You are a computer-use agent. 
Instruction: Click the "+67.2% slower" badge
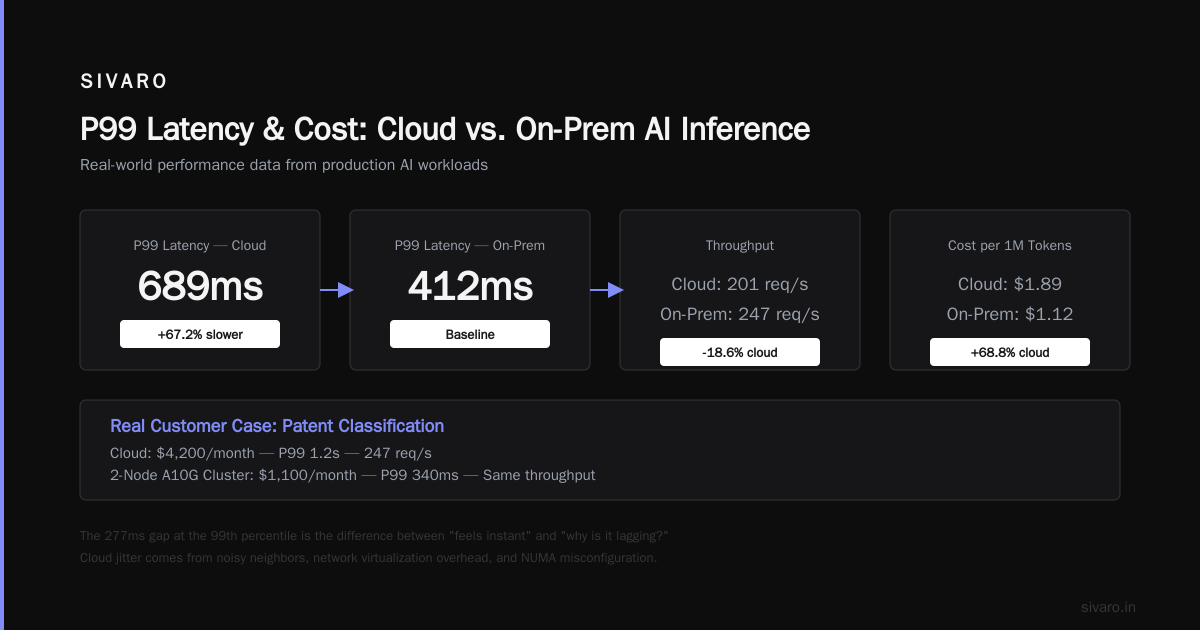click(200, 334)
